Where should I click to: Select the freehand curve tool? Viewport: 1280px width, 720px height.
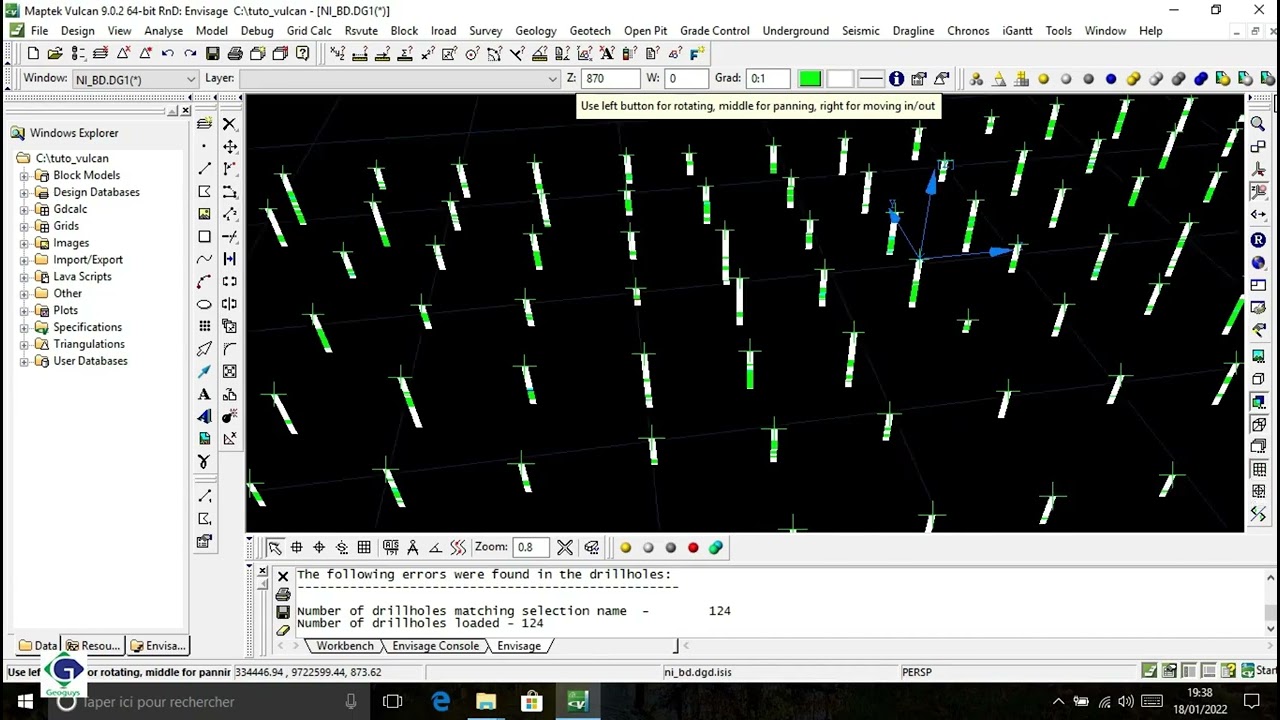(x=204, y=259)
